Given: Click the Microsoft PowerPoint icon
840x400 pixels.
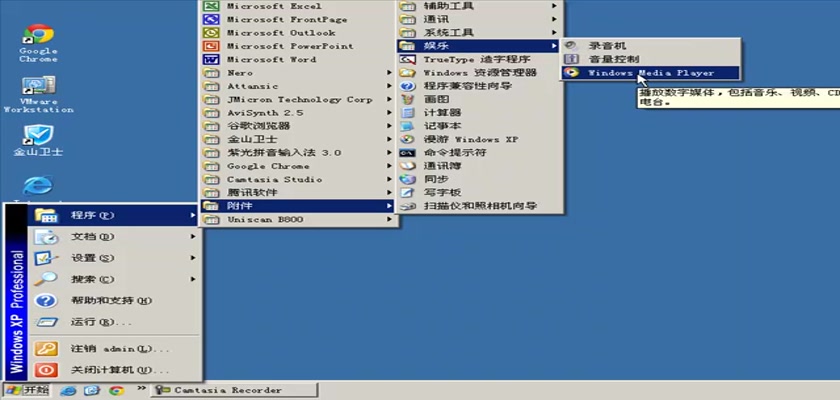Looking at the screenshot, I should pyautogui.click(x=212, y=46).
